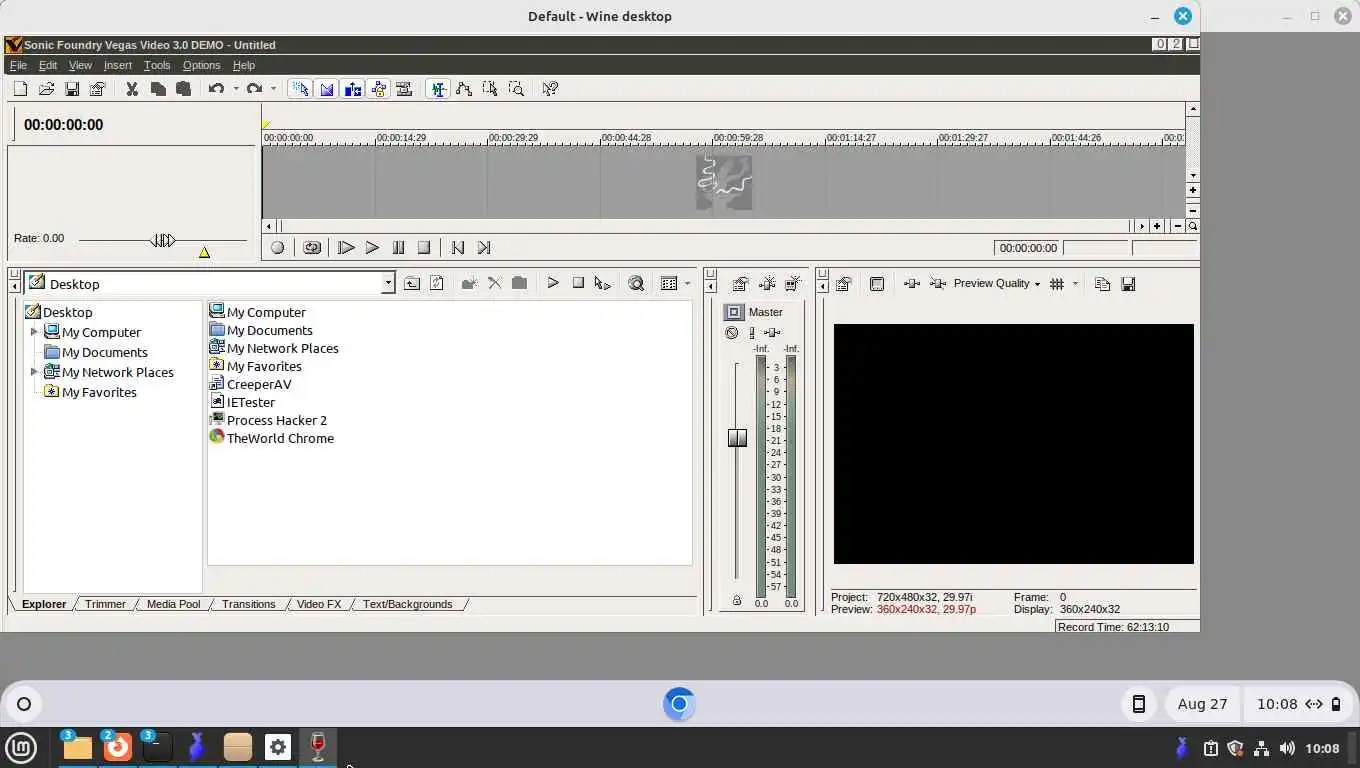Switch to the Video FX tab
Image resolution: width=1360 pixels, height=768 pixels.
pyautogui.click(x=319, y=604)
